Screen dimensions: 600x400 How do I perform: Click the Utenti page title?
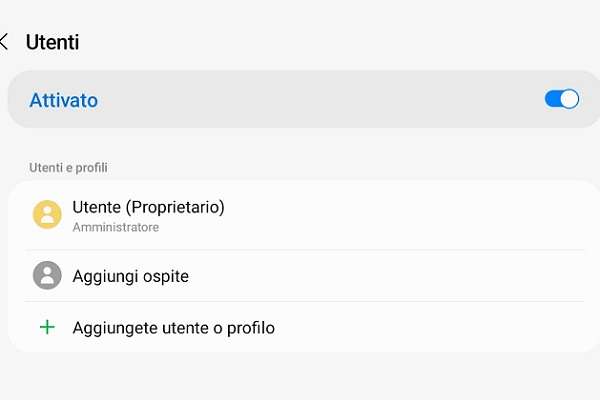coord(52,42)
